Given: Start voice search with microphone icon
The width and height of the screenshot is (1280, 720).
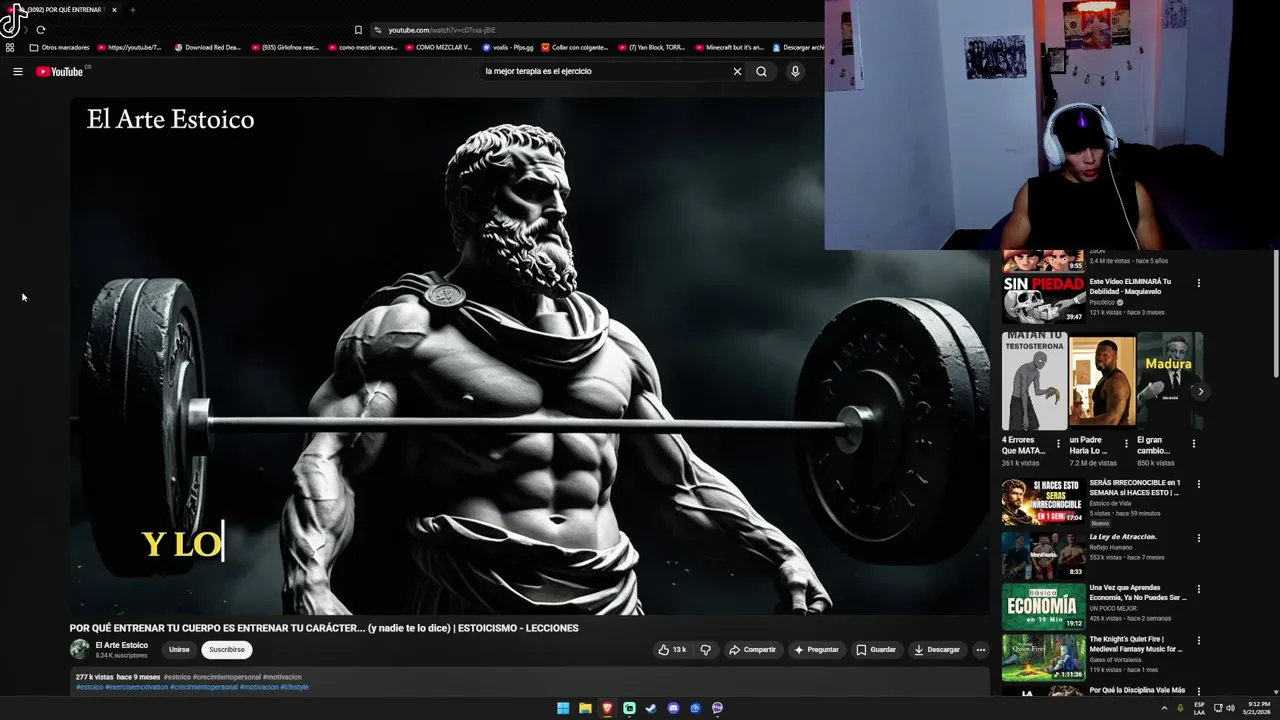Looking at the screenshot, I should click(x=795, y=71).
